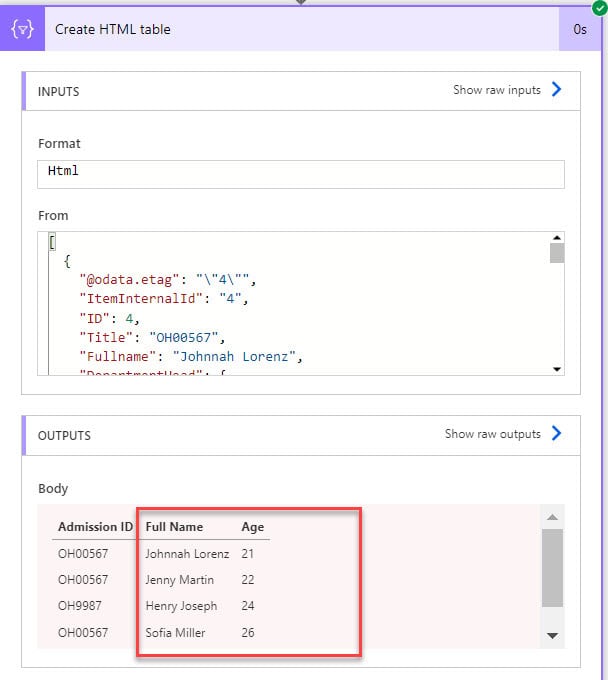Click the INPUTS section heading
The height and width of the screenshot is (680, 608).
pos(59,92)
